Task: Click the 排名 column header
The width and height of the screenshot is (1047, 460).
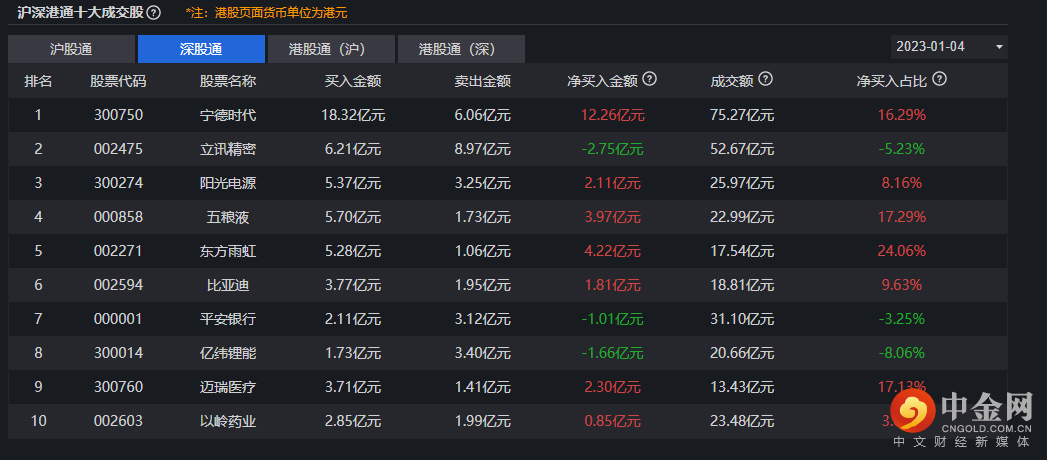Action: [x=38, y=81]
